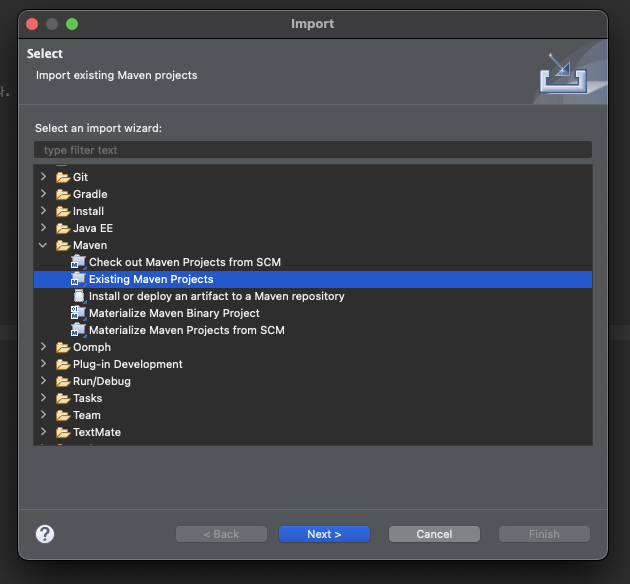
Task: Select the Team label
Action: click(x=87, y=415)
